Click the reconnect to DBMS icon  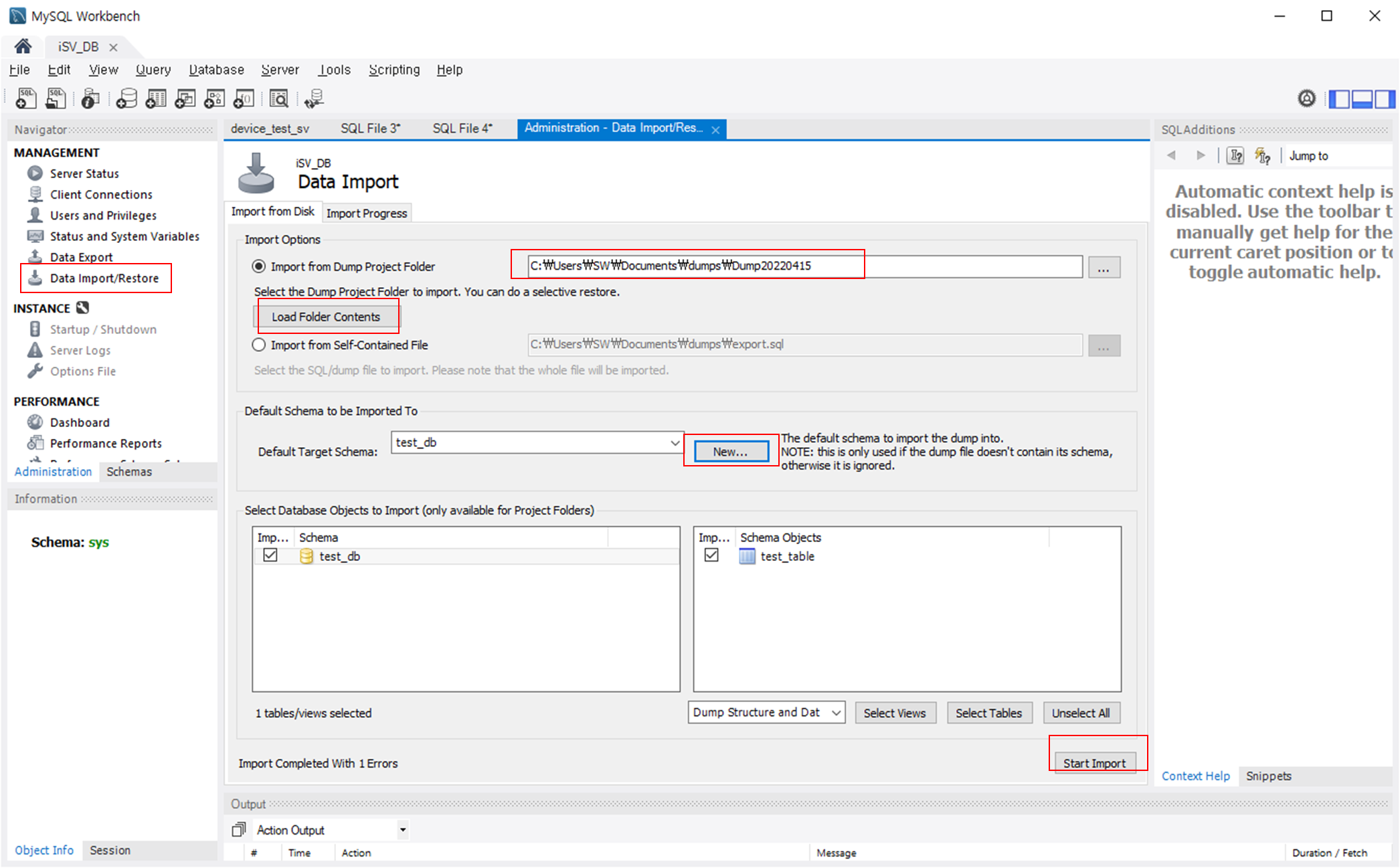pos(313,99)
